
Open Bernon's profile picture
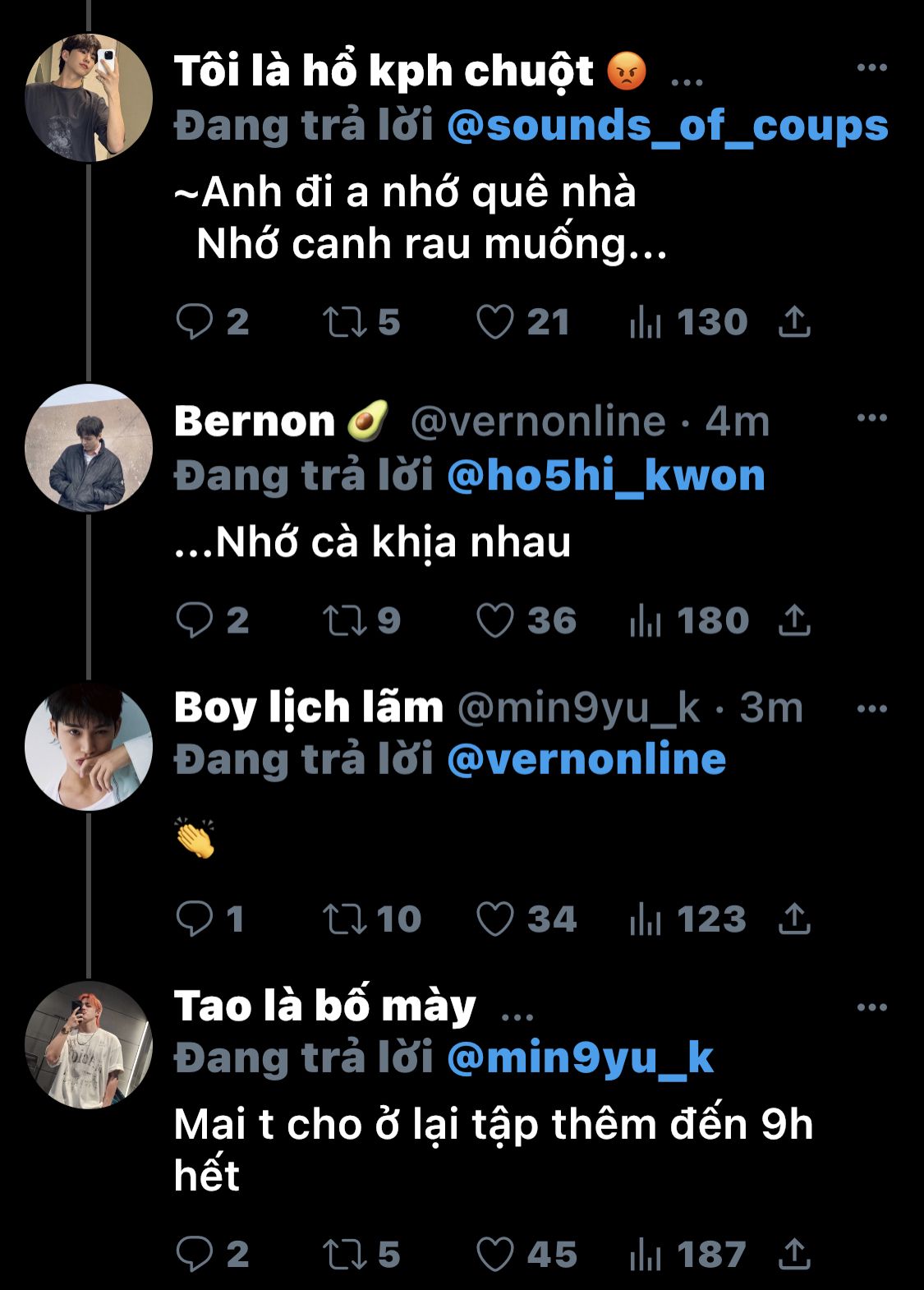click(x=89, y=448)
